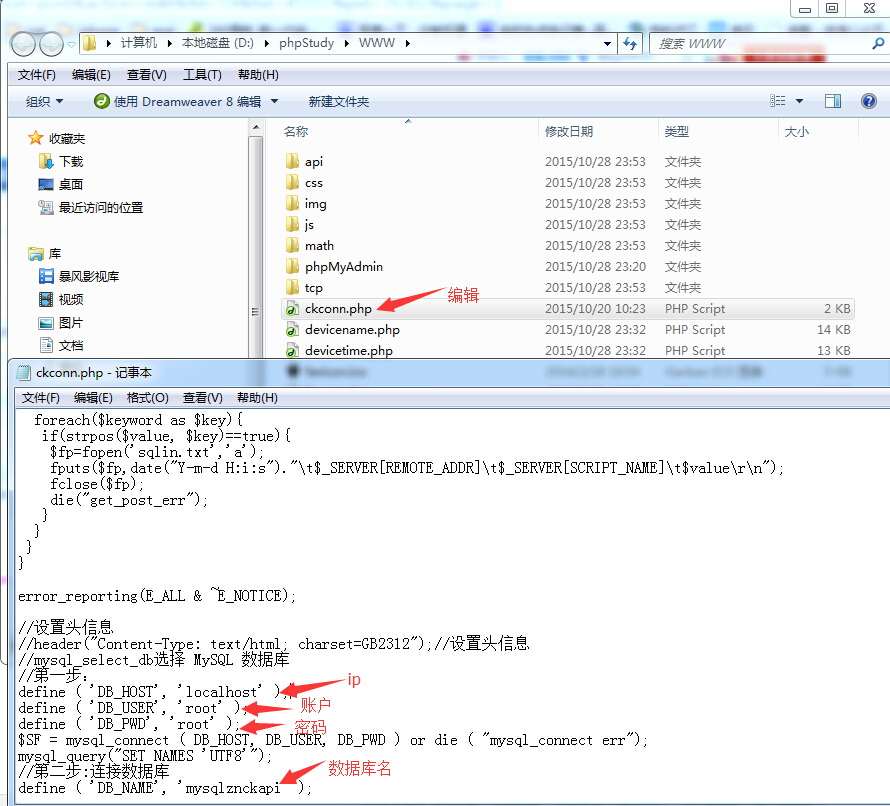
Task: Click 新建文件夹 button
Action: 339,102
